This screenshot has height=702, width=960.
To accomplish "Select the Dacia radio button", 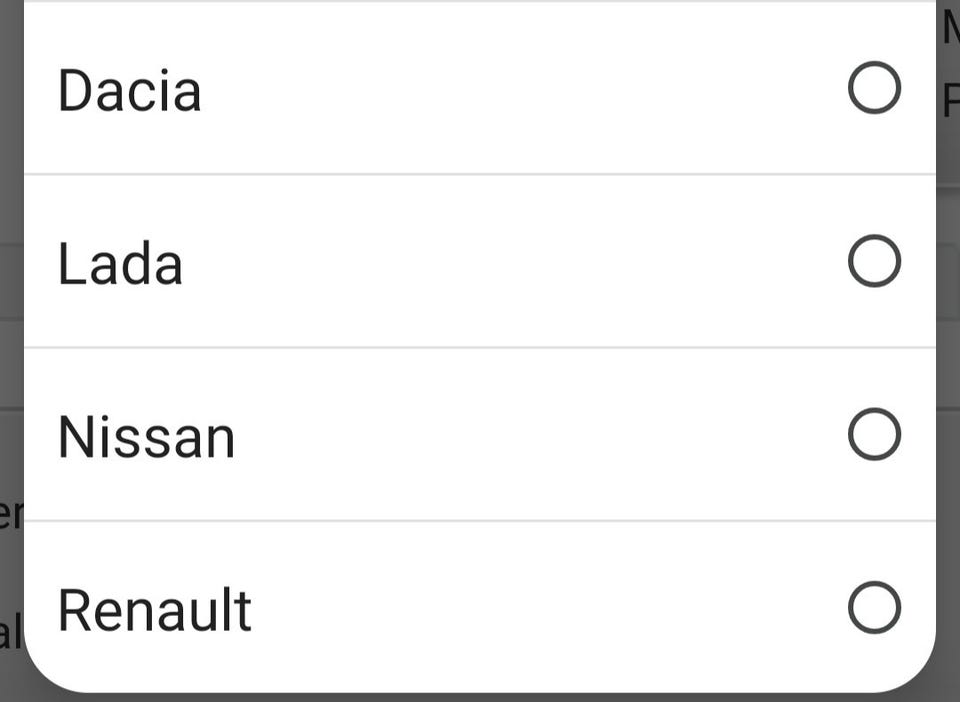I will (874, 88).
